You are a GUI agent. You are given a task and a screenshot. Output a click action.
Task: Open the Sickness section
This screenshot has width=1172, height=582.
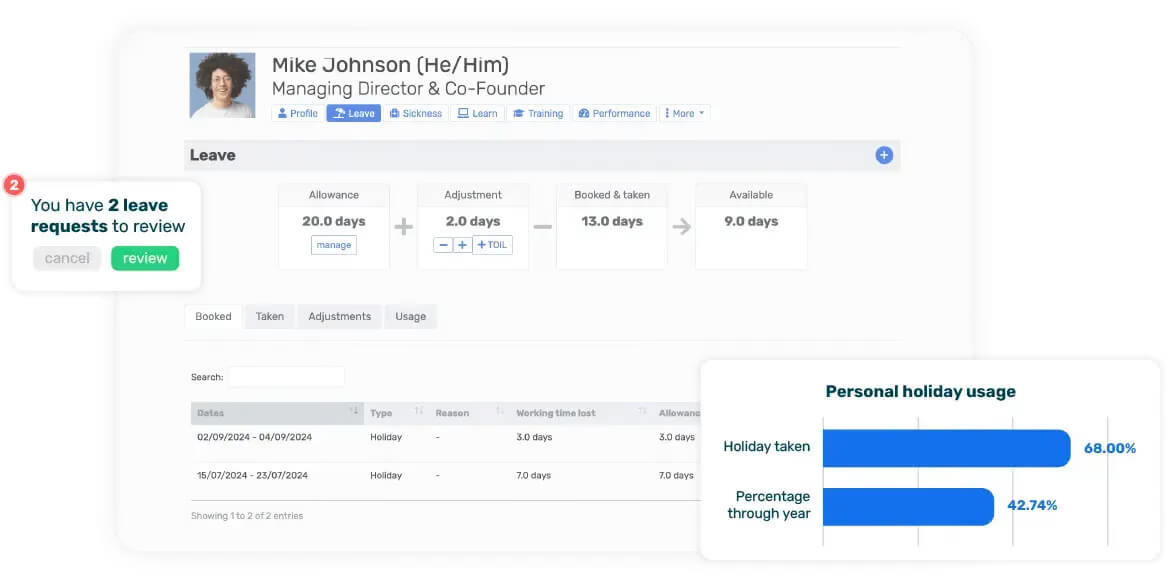[x=416, y=114]
